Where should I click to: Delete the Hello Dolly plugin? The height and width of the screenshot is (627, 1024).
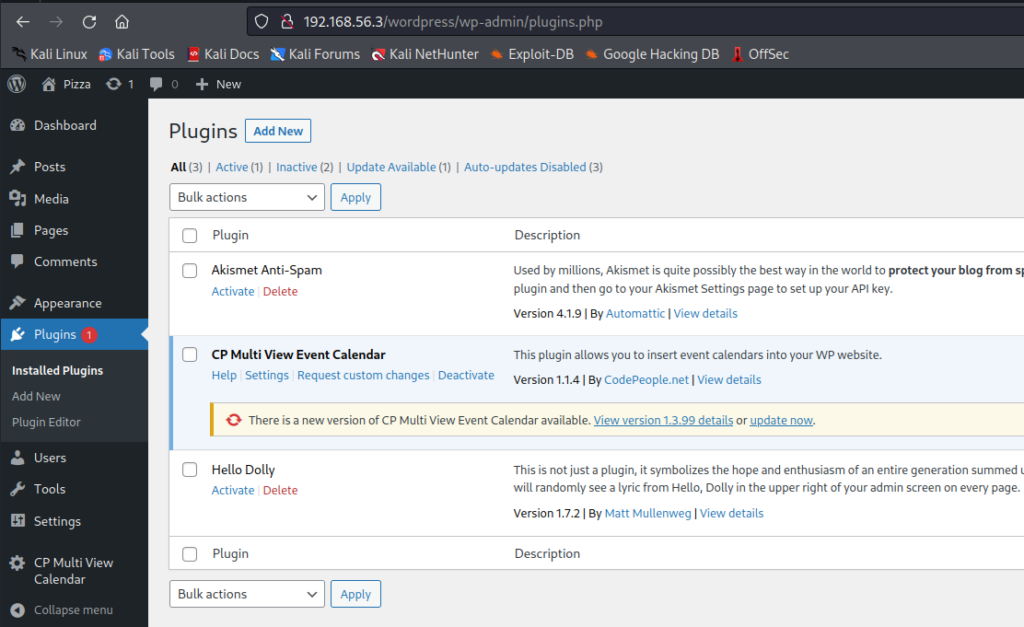point(280,490)
